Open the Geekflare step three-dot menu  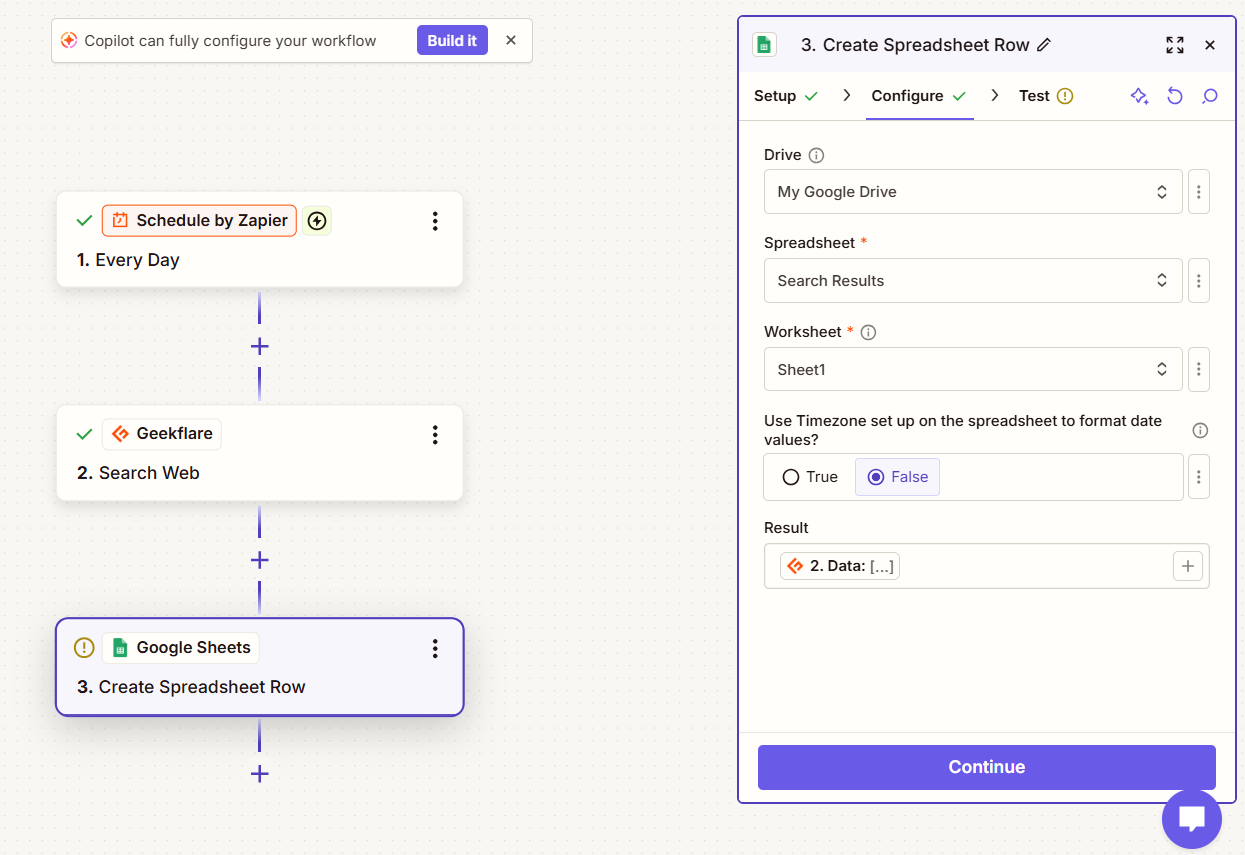[x=435, y=434]
